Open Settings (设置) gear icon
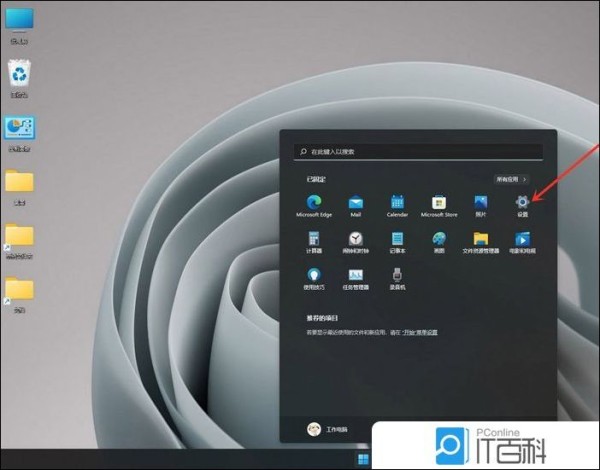Screen dimensions: 600x470 tap(522, 206)
